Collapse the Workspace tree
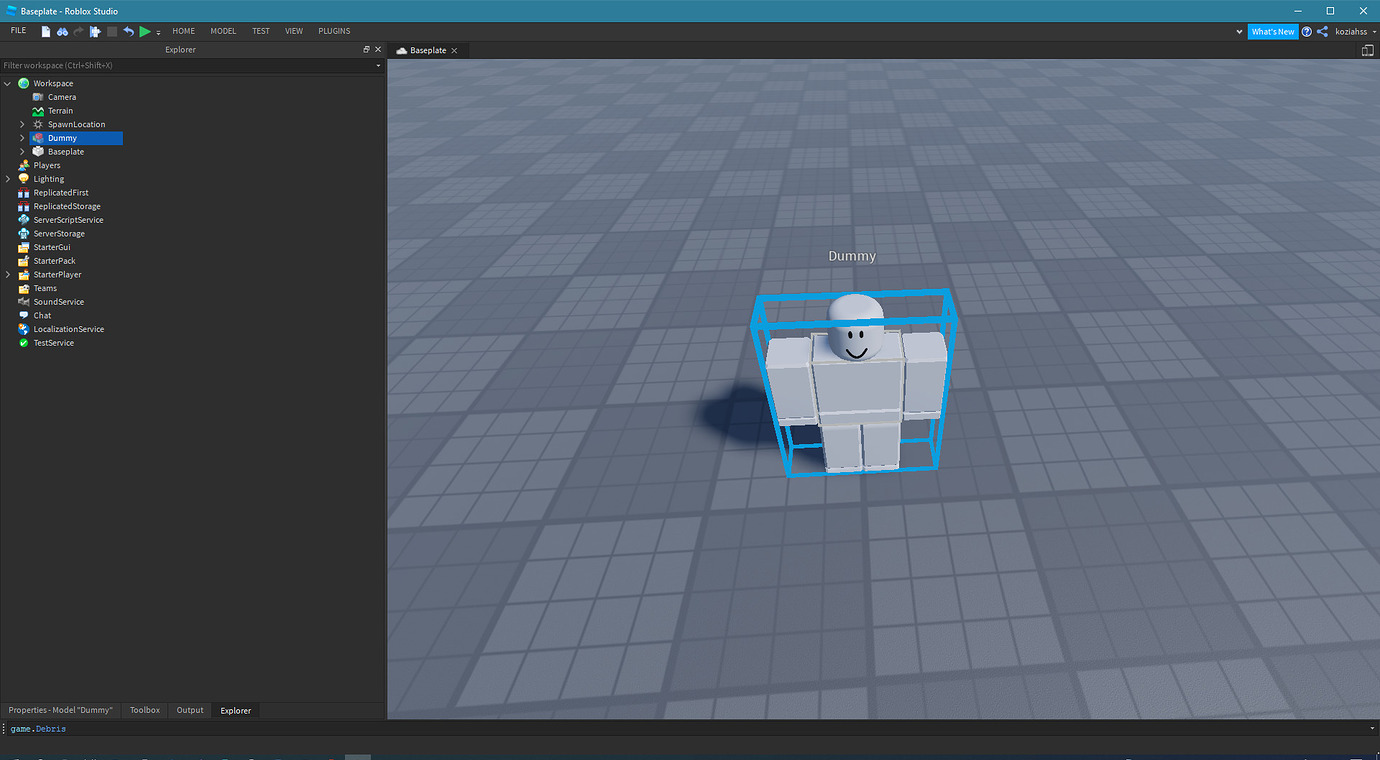 pyautogui.click(x=7, y=83)
